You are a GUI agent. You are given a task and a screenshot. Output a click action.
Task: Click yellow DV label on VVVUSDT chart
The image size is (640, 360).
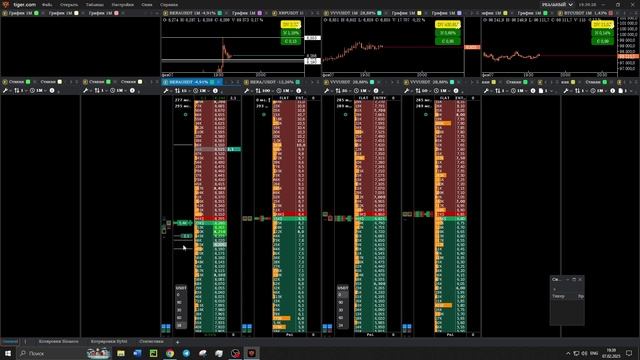448,25
